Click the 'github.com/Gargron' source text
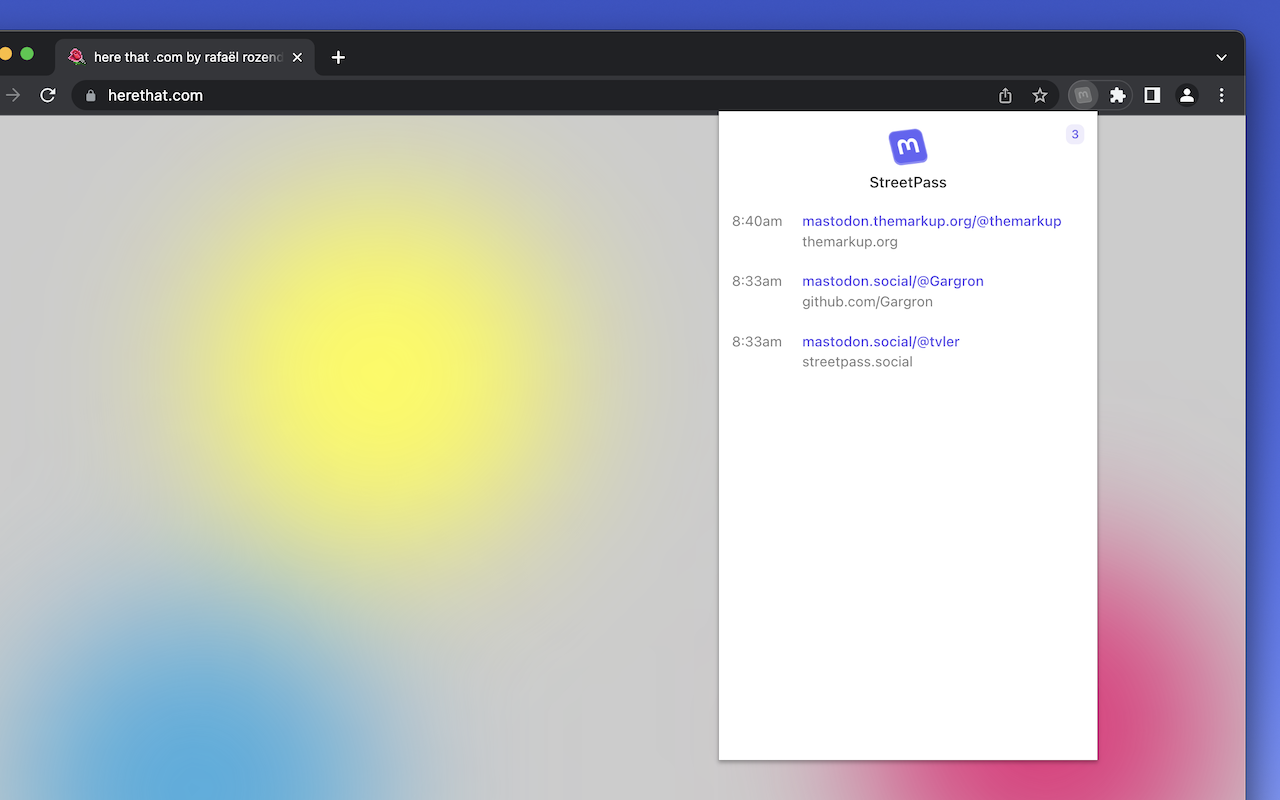Image resolution: width=1280 pixels, height=800 pixels. [867, 301]
